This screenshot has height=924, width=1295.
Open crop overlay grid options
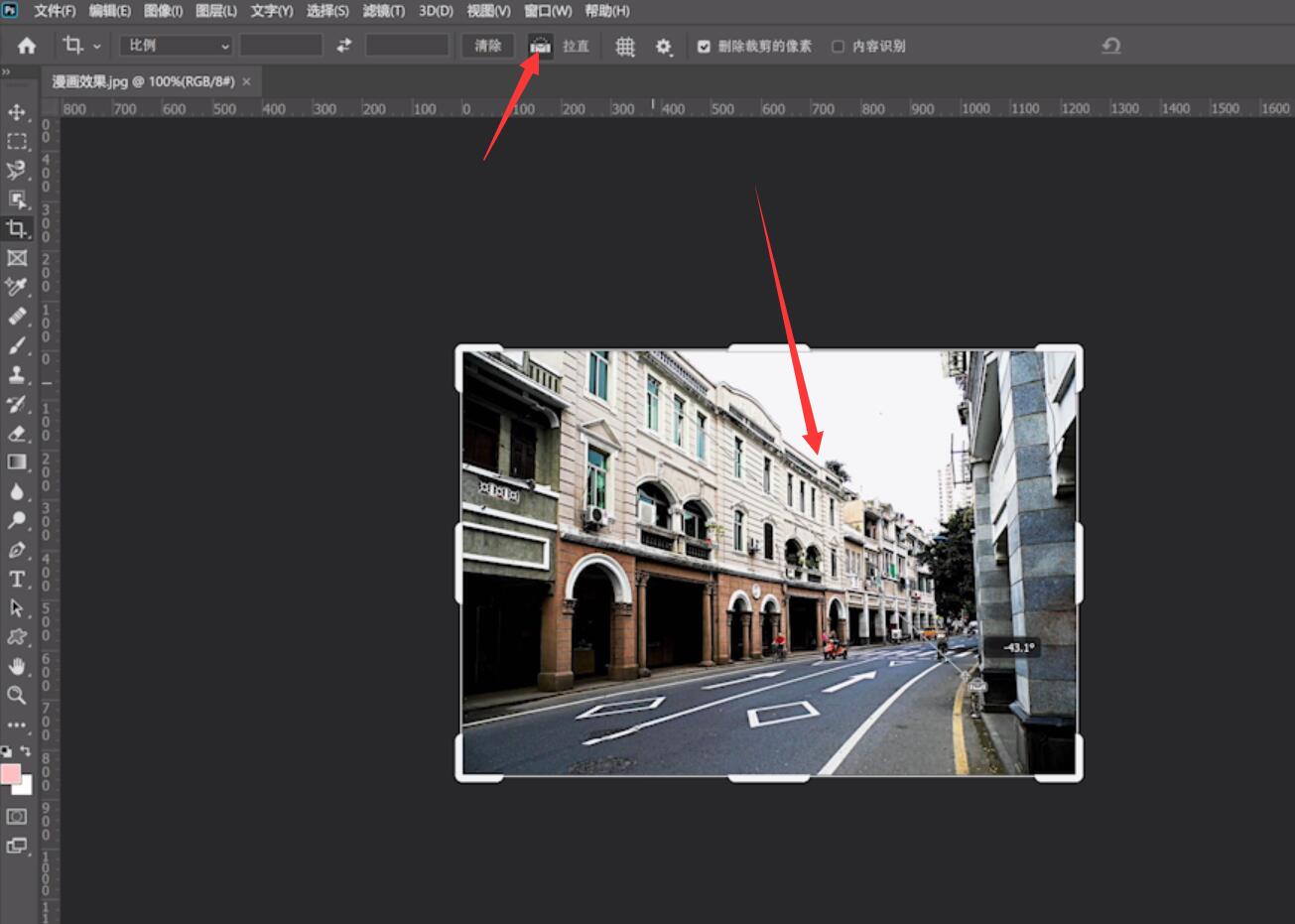(625, 46)
